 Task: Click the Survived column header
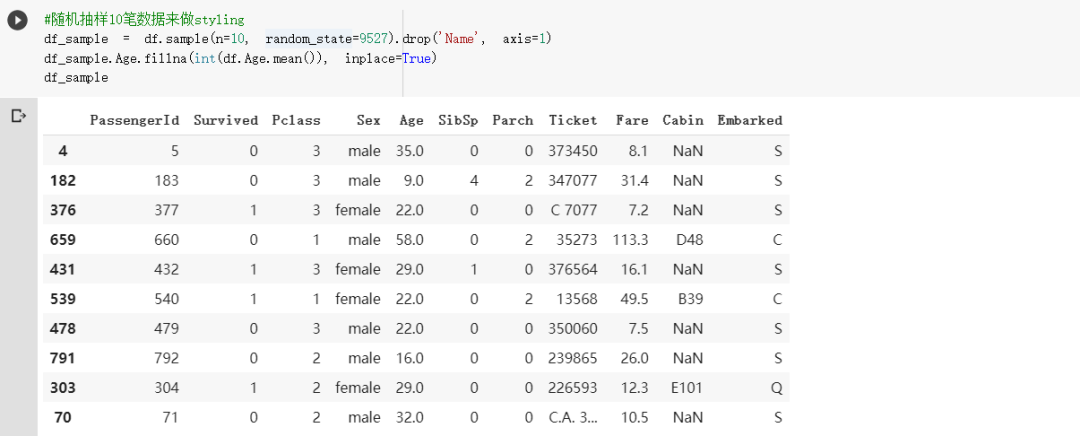tap(225, 120)
